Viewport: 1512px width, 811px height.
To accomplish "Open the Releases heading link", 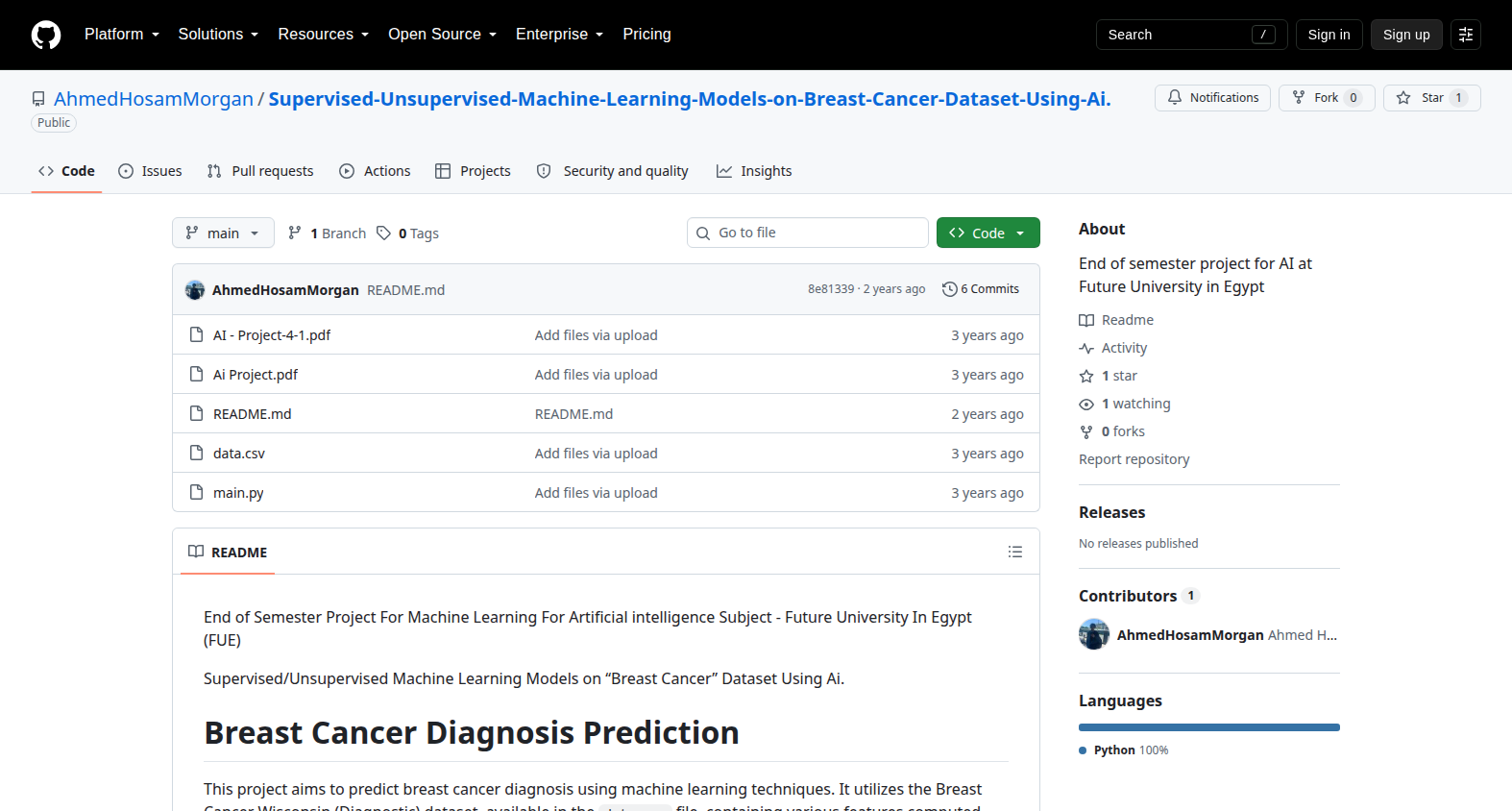I will (x=1111, y=512).
